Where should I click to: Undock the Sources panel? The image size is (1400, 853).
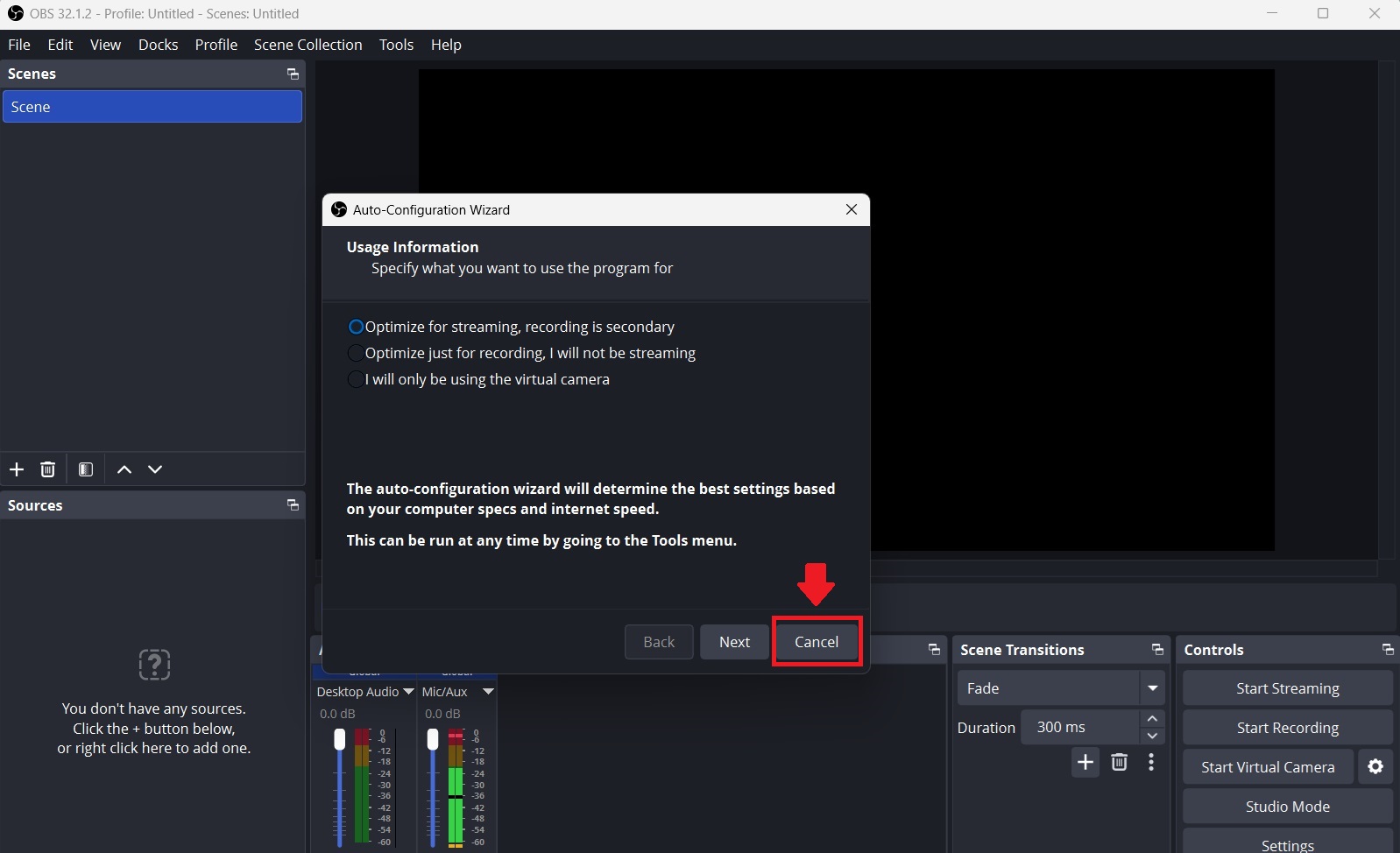[293, 505]
